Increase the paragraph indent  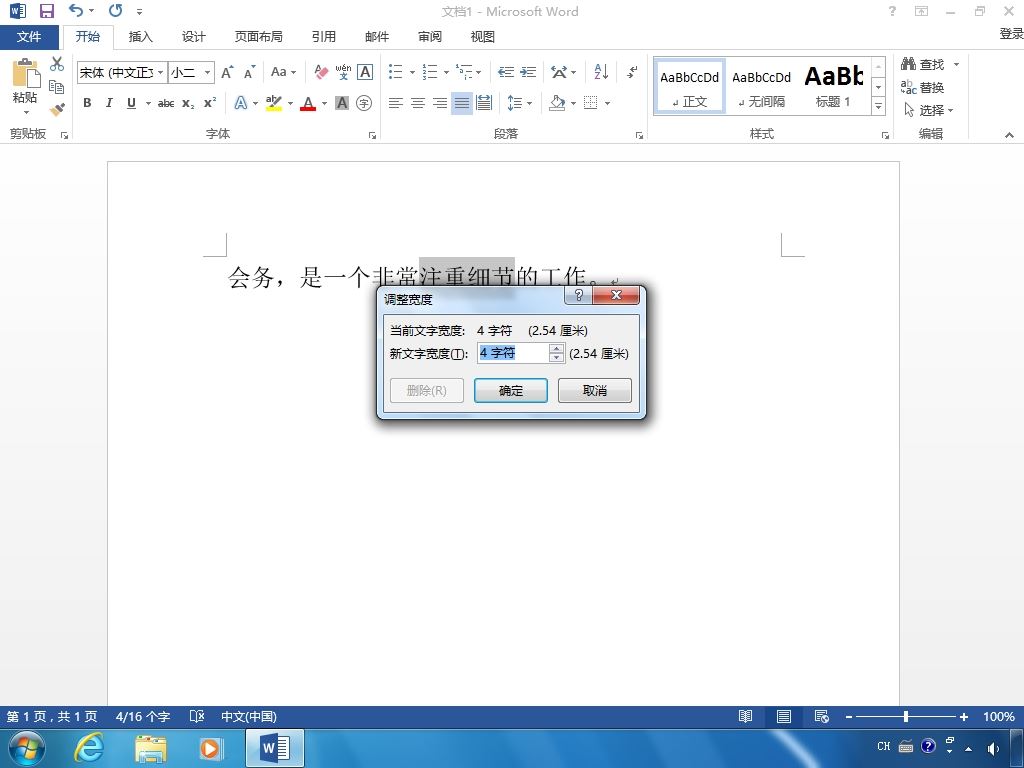pos(528,72)
